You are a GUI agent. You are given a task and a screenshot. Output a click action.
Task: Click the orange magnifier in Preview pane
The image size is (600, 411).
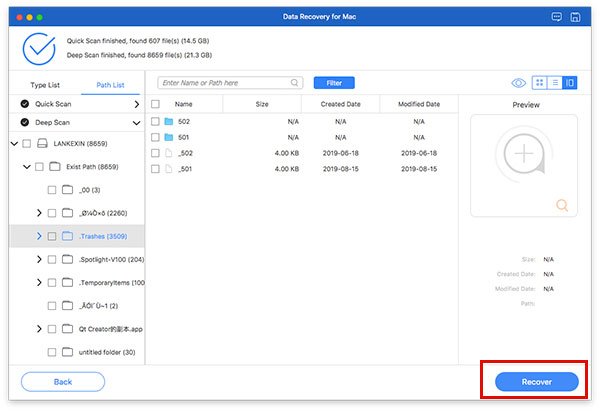[562, 205]
